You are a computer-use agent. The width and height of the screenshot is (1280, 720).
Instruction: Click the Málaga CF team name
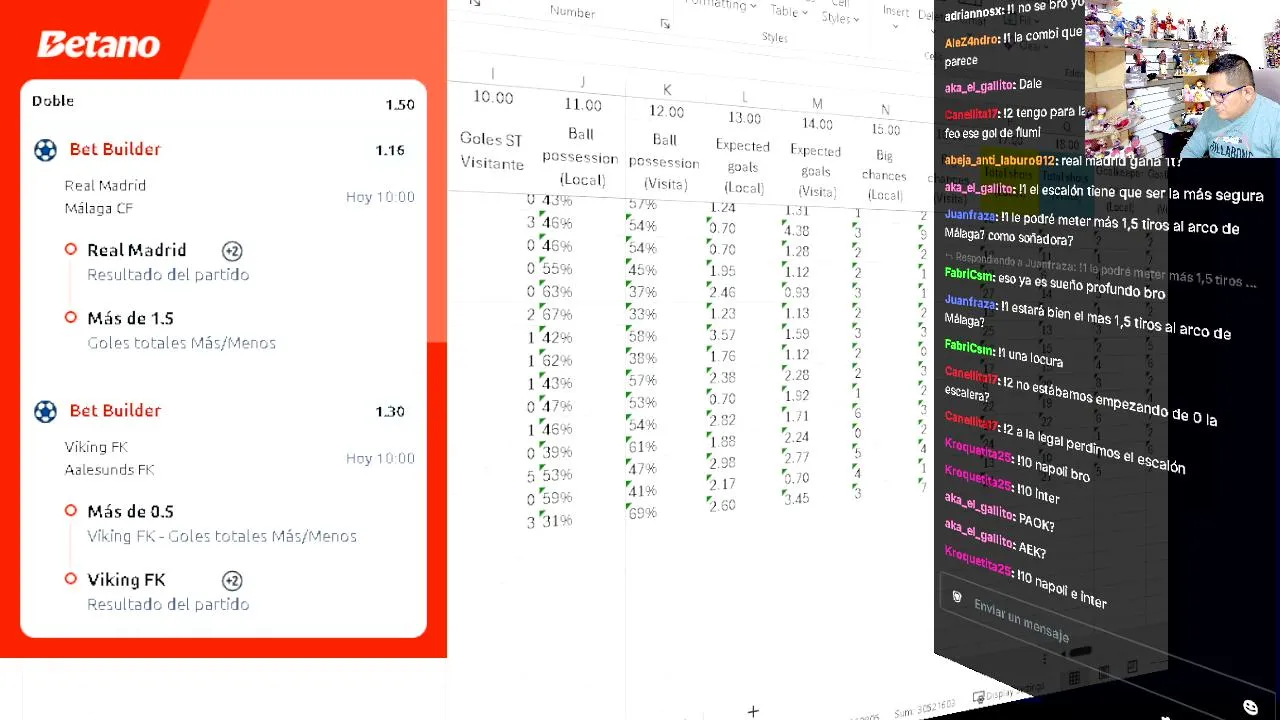pos(99,208)
